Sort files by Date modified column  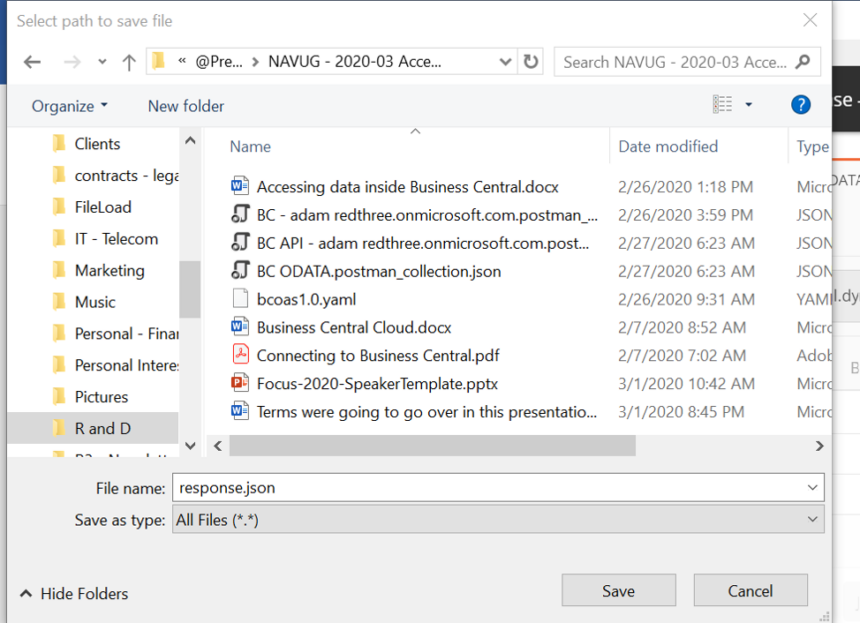click(668, 146)
